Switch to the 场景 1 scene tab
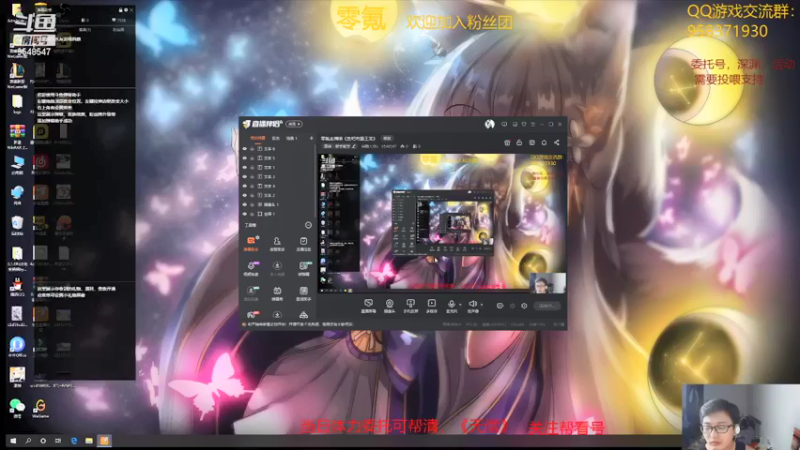800x450 pixels. pyautogui.click(x=292, y=138)
